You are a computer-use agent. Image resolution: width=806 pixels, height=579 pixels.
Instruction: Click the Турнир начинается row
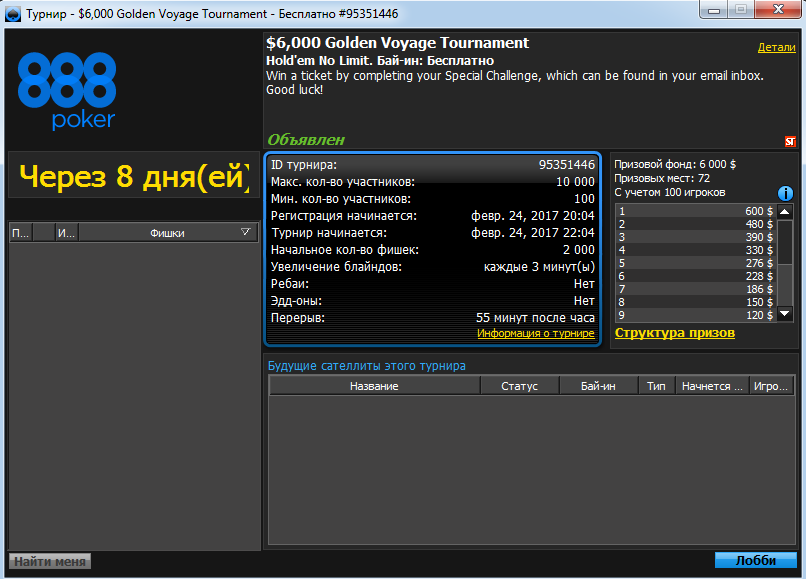click(432, 232)
